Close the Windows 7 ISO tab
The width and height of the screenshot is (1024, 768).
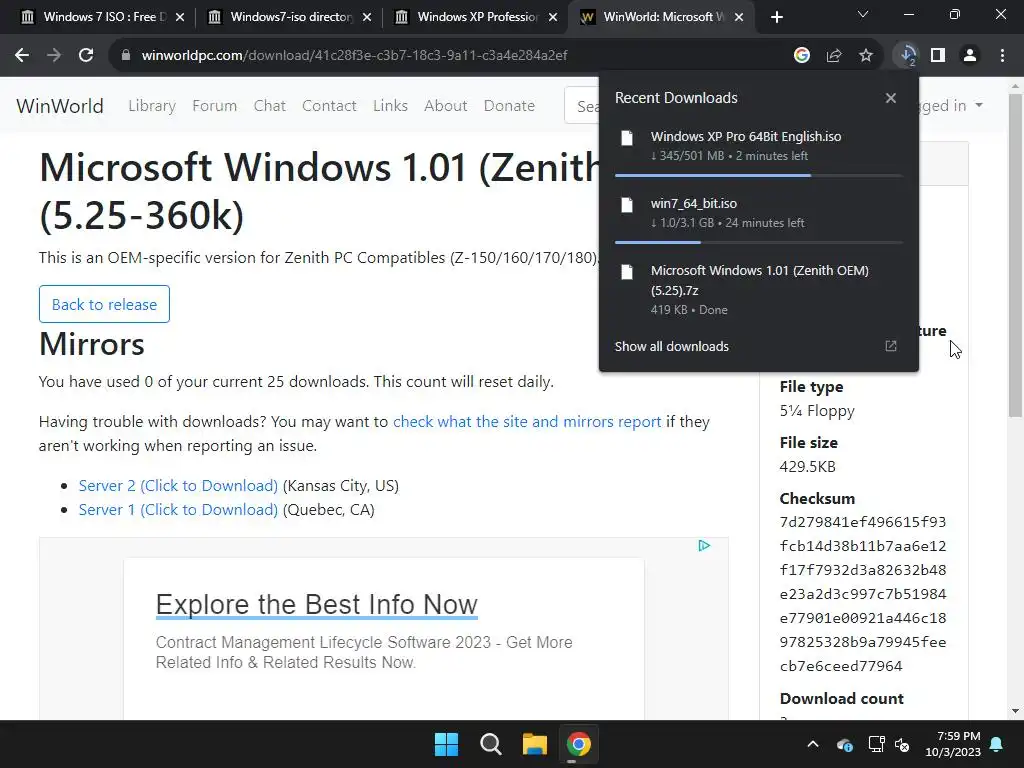(x=180, y=17)
